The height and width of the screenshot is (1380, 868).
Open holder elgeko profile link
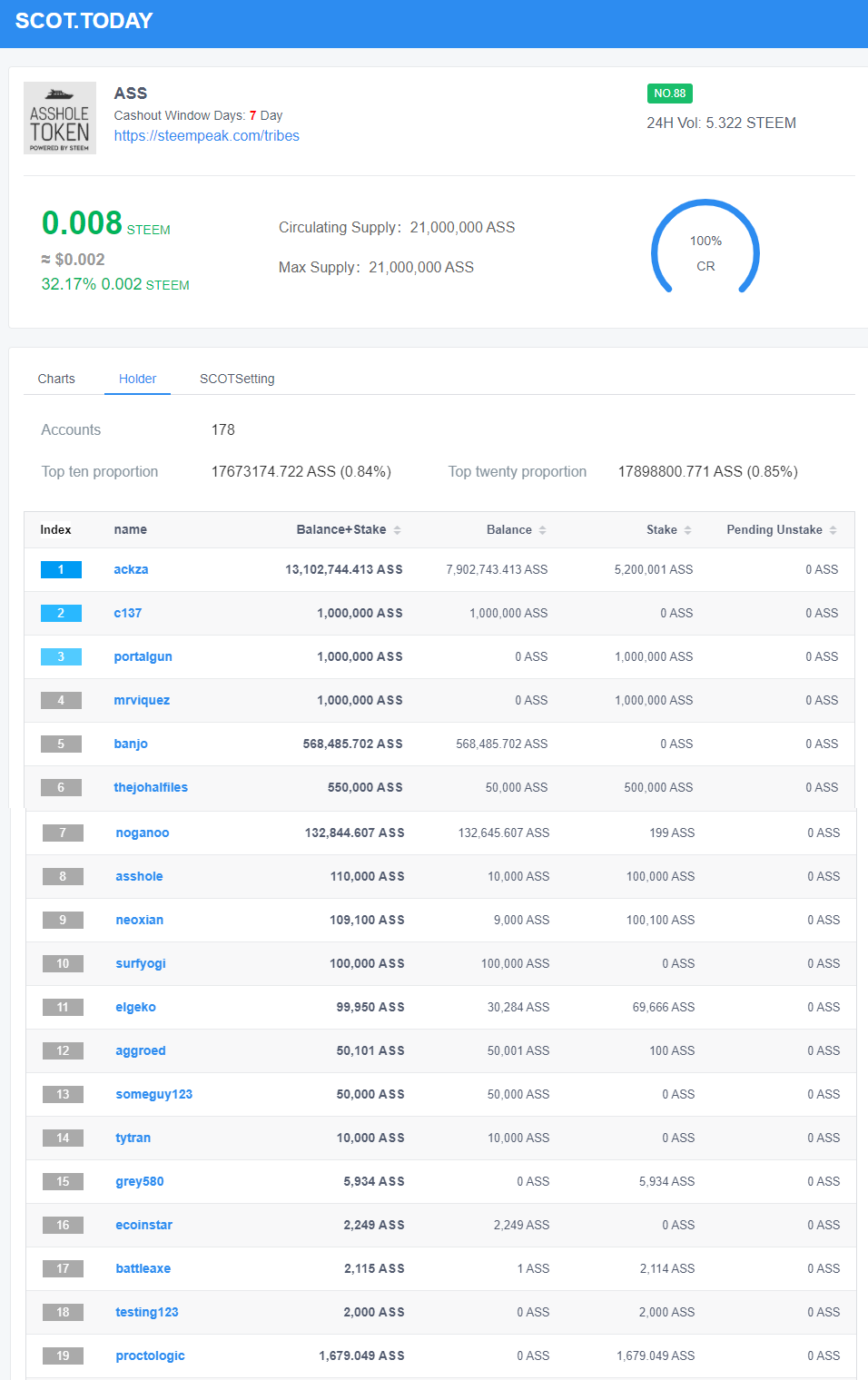coord(135,1007)
